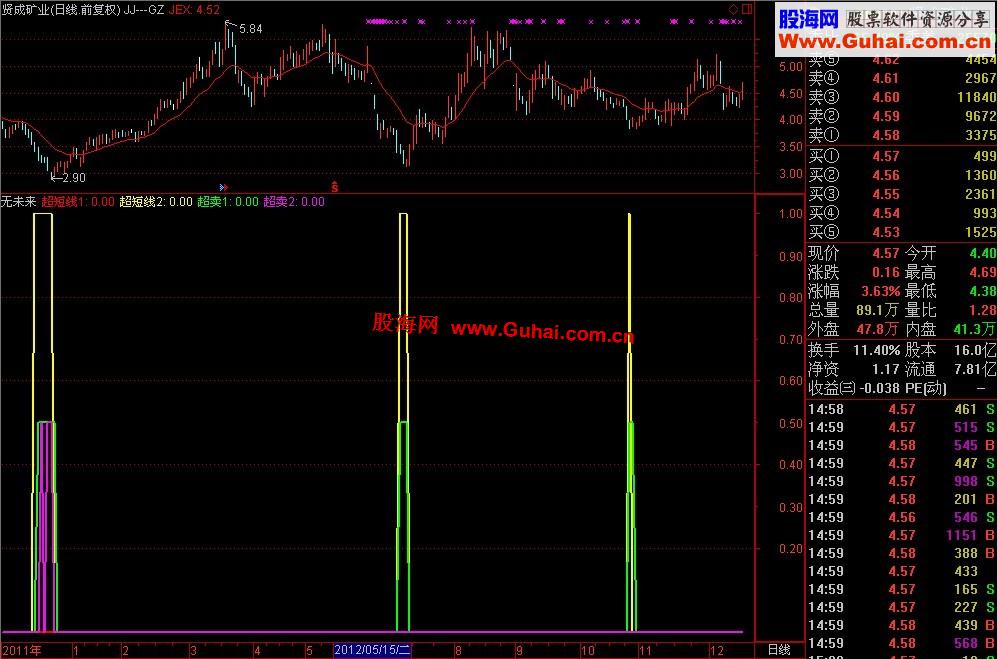The height and width of the screenshot is (659, 997).
Task: Click the 净资 value 1.17
Action: coord(886,369)
